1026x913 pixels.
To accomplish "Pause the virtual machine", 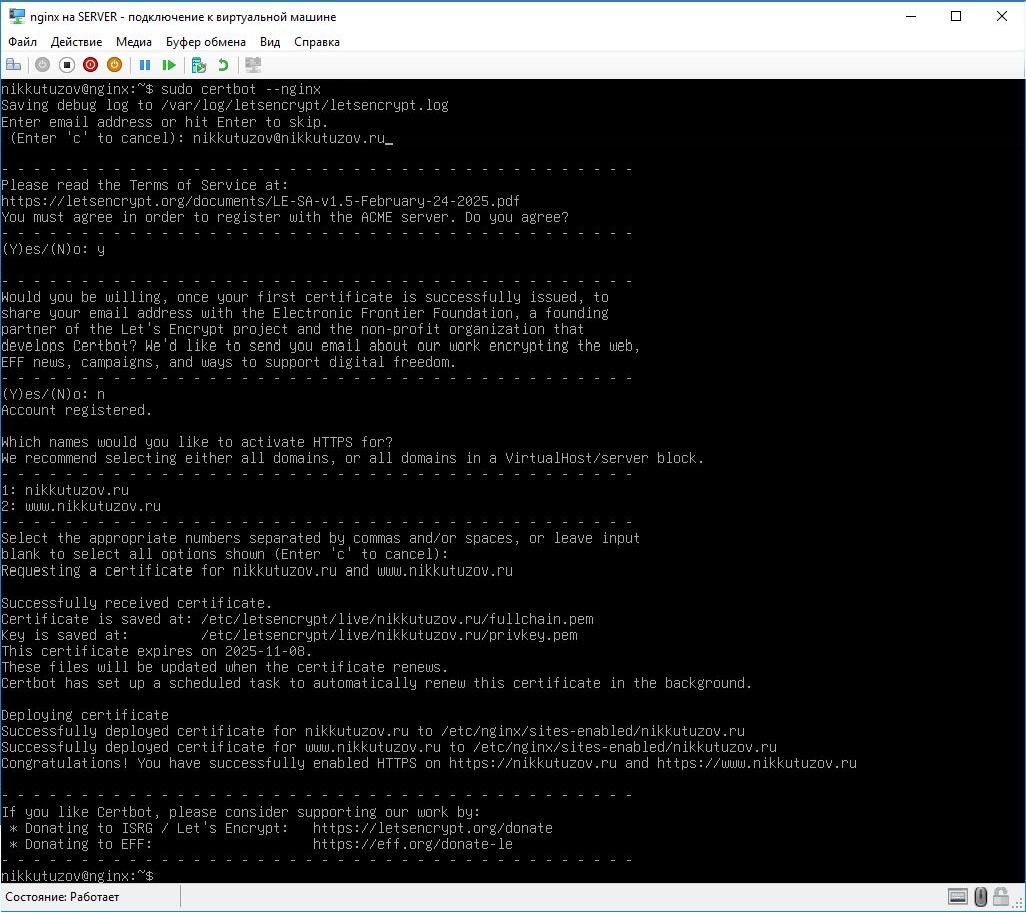I will (x=145, y=65).
